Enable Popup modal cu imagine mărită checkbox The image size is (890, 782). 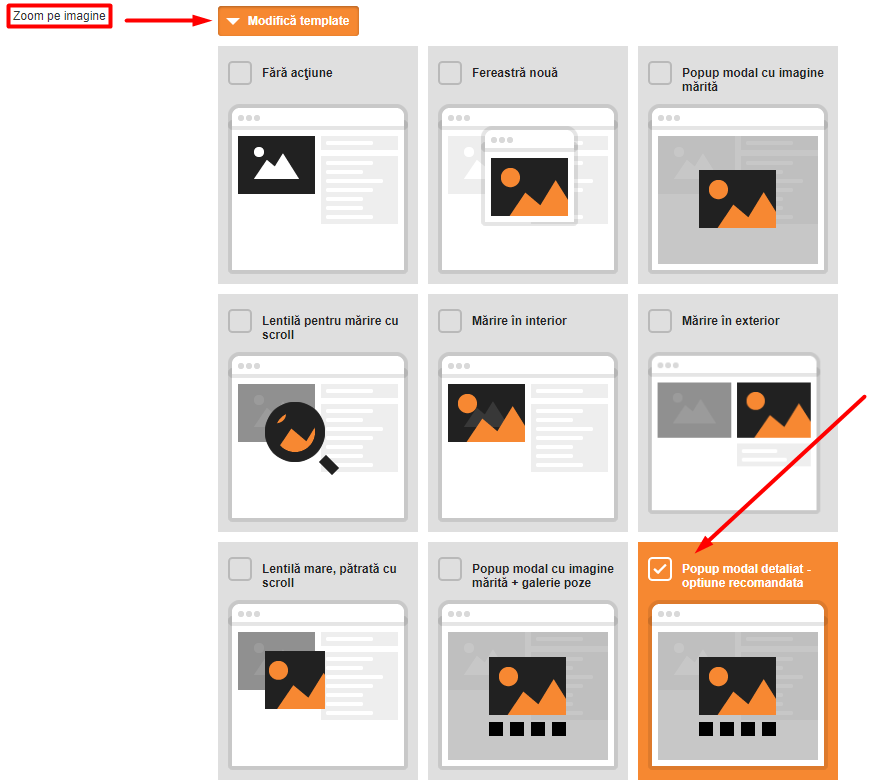point(660,73)
